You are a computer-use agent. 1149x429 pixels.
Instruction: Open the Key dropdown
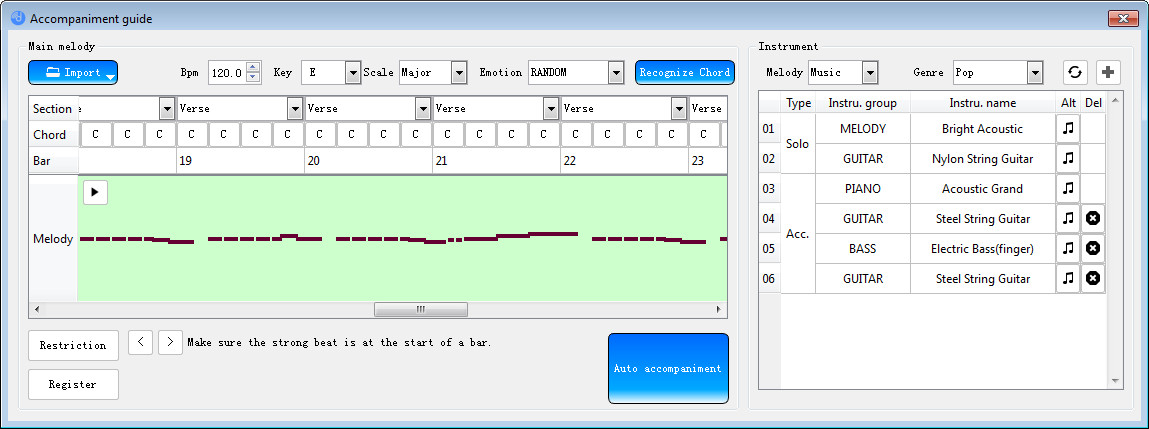[352, 72]
